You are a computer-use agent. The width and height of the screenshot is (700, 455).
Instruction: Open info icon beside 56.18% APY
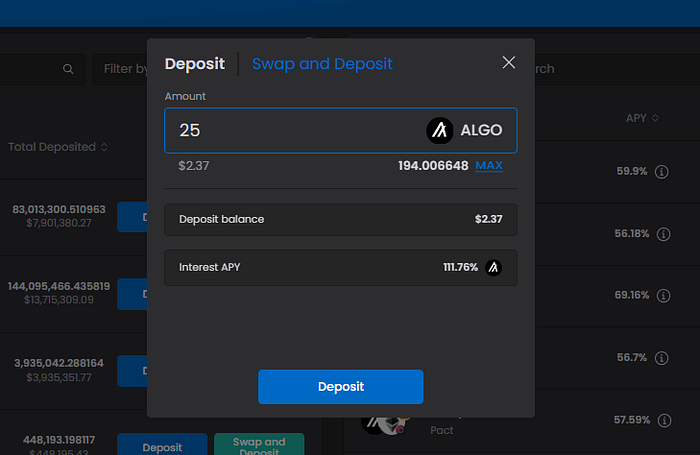tap(663, 234)
